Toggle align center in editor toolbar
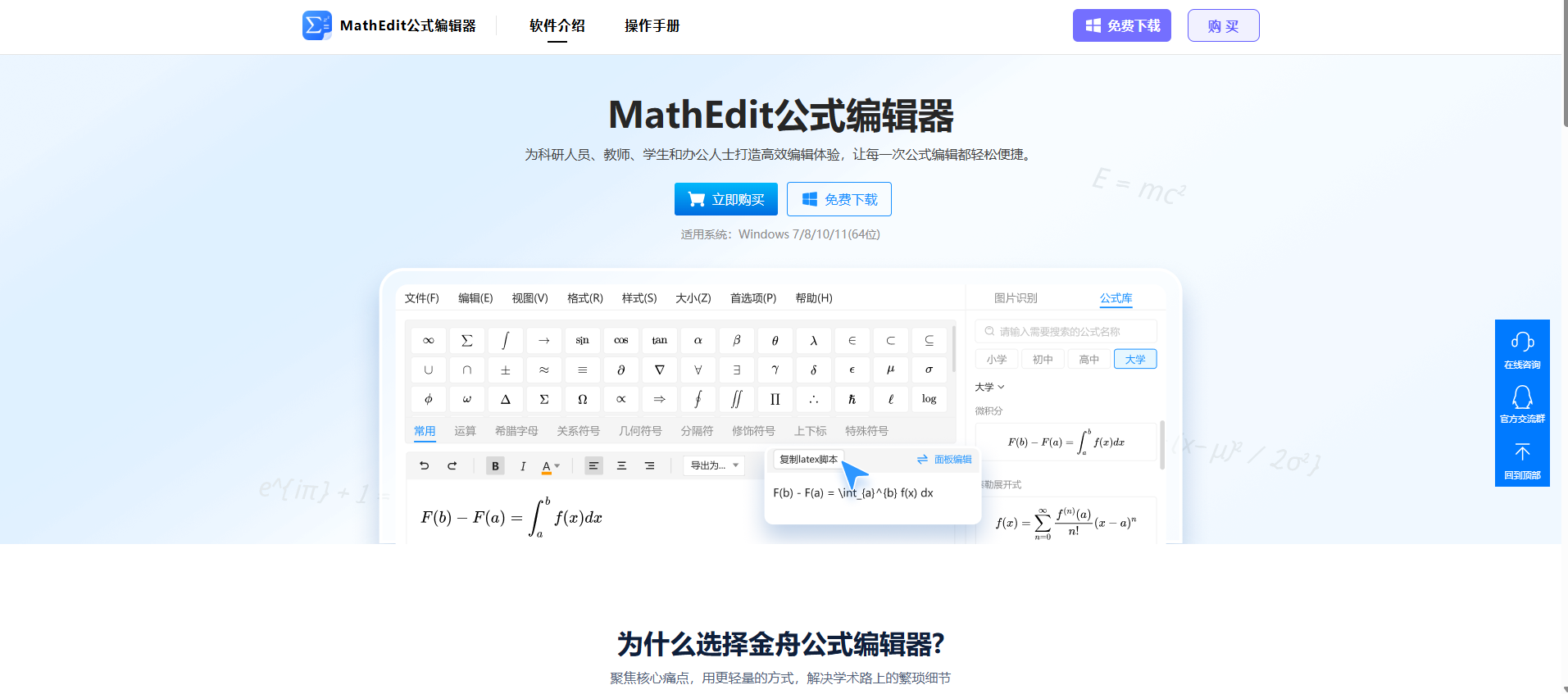Image resolution: width=1568 pixels, height=694 pixels. tap(621, 465)
